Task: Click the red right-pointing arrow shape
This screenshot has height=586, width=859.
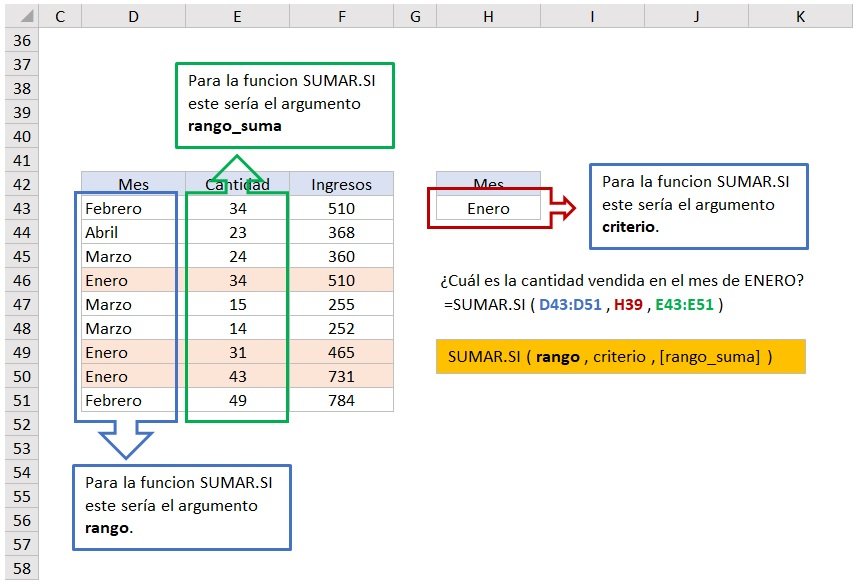Action: pyautogui.click(x=564, y=209)
